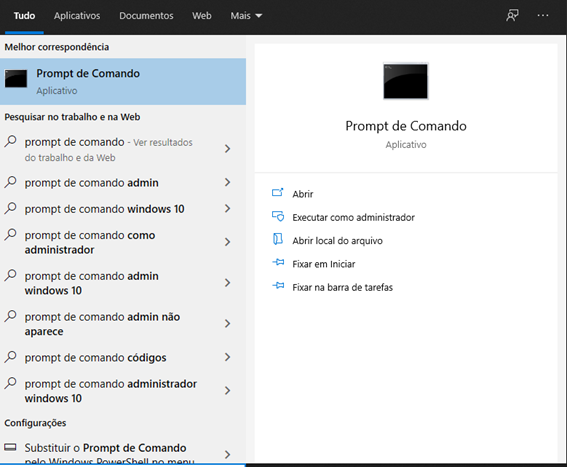Expand arrow for 'prompt de comando admin não aparece'
567x467 pixels.
[227, 323]
